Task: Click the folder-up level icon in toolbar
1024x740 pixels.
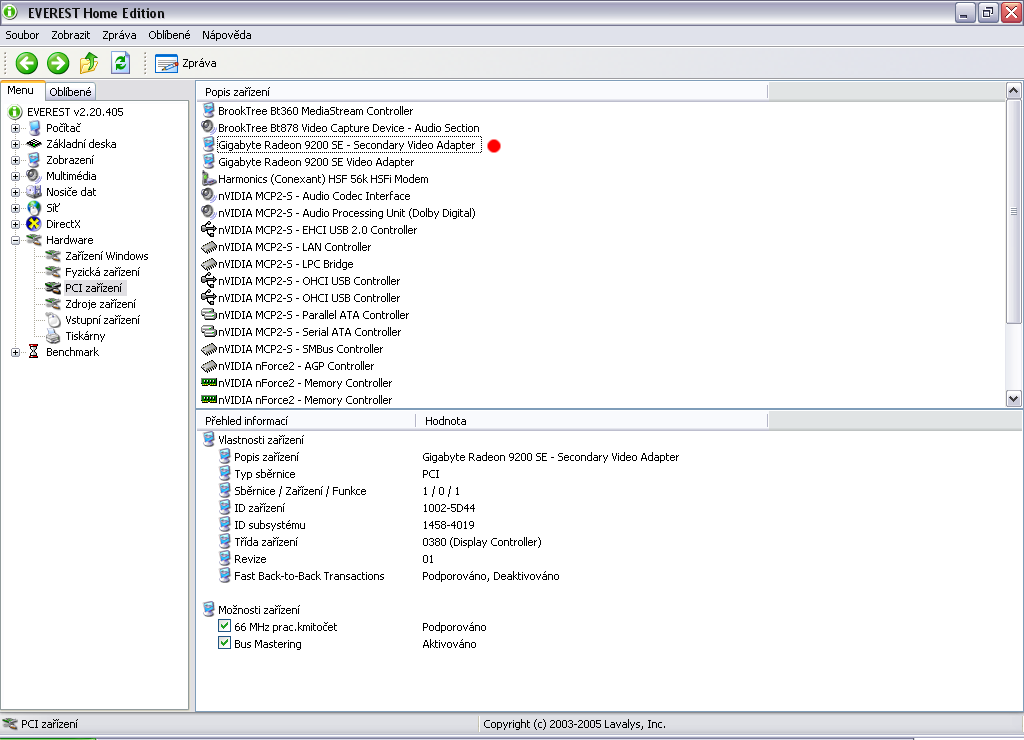Action: pyautogui.click(x=89, y=63)
